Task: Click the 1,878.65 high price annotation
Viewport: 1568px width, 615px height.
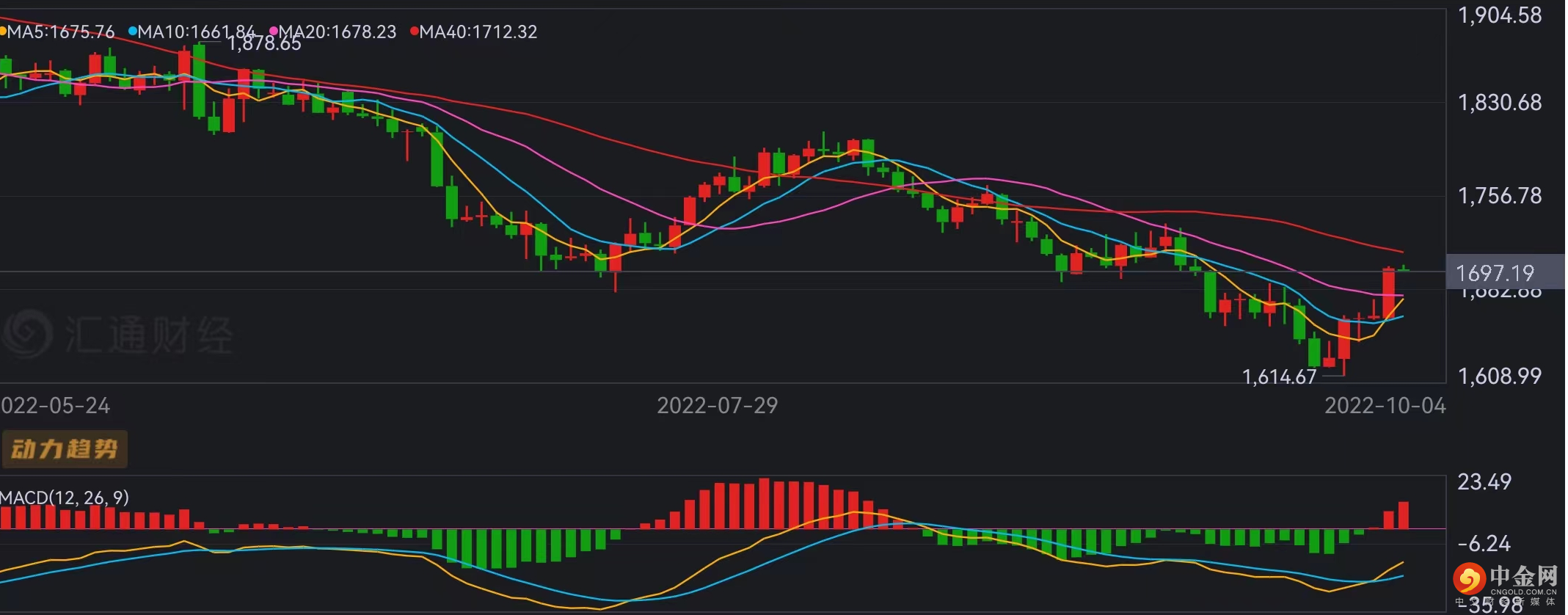Action: tap(264, 44)
